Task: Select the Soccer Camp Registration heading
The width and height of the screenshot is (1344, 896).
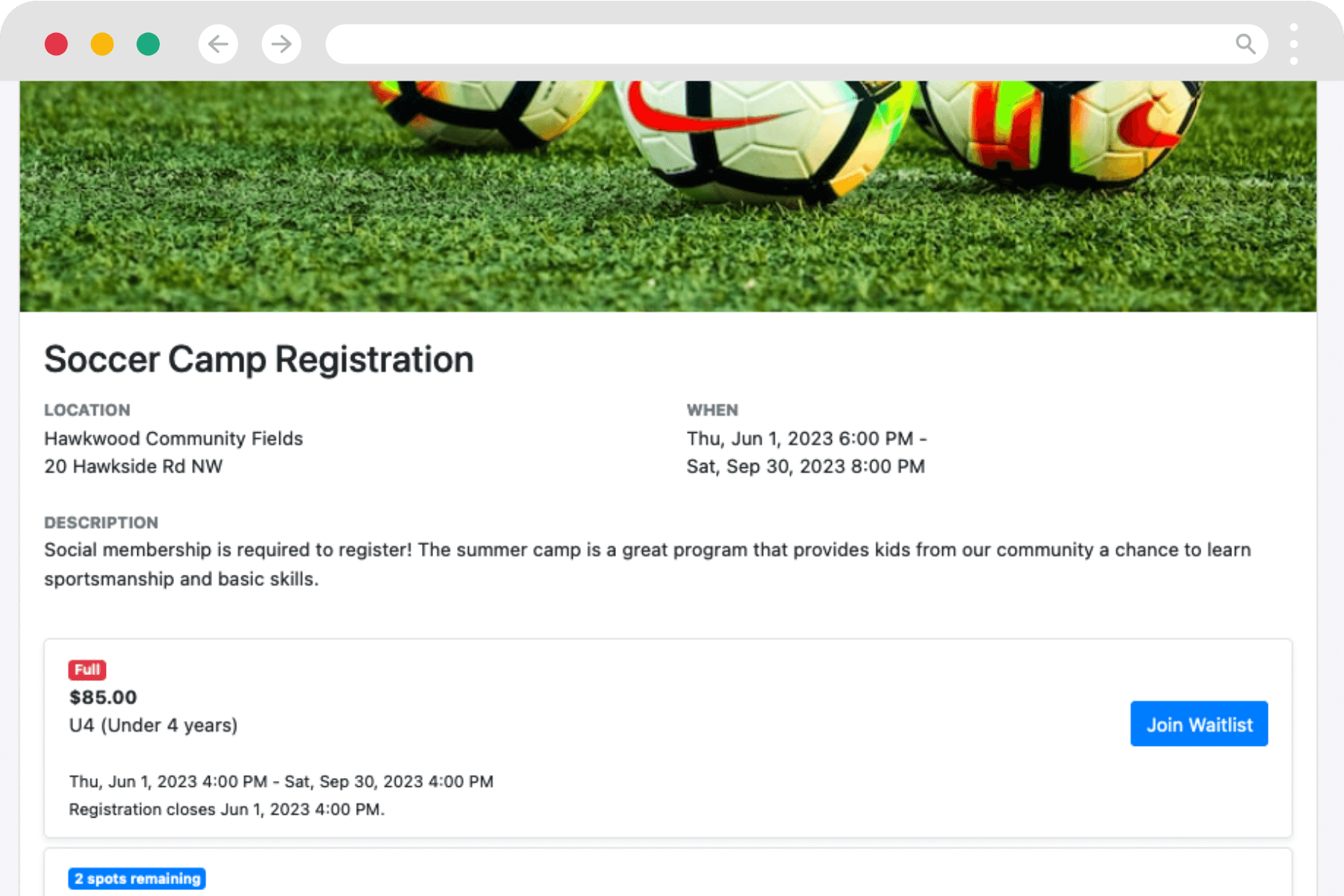Action: (x=258, y=359)
